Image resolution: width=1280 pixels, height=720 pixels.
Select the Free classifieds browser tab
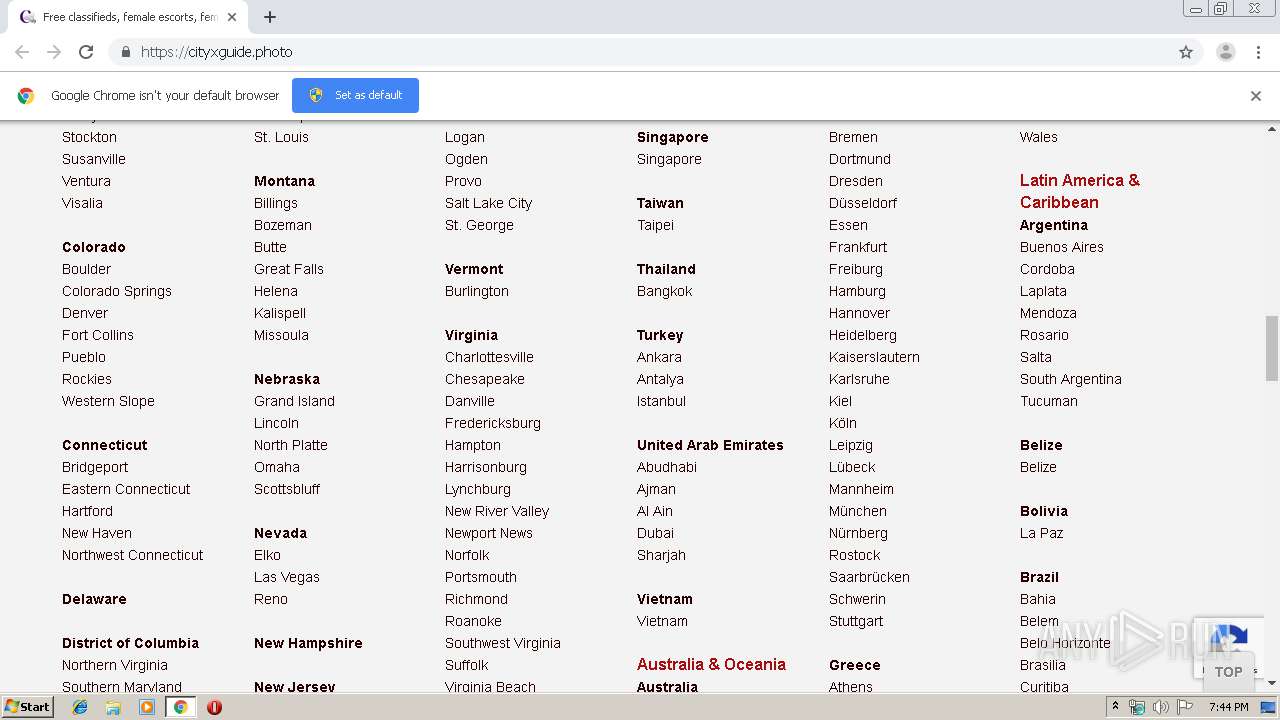coord(128,17)
